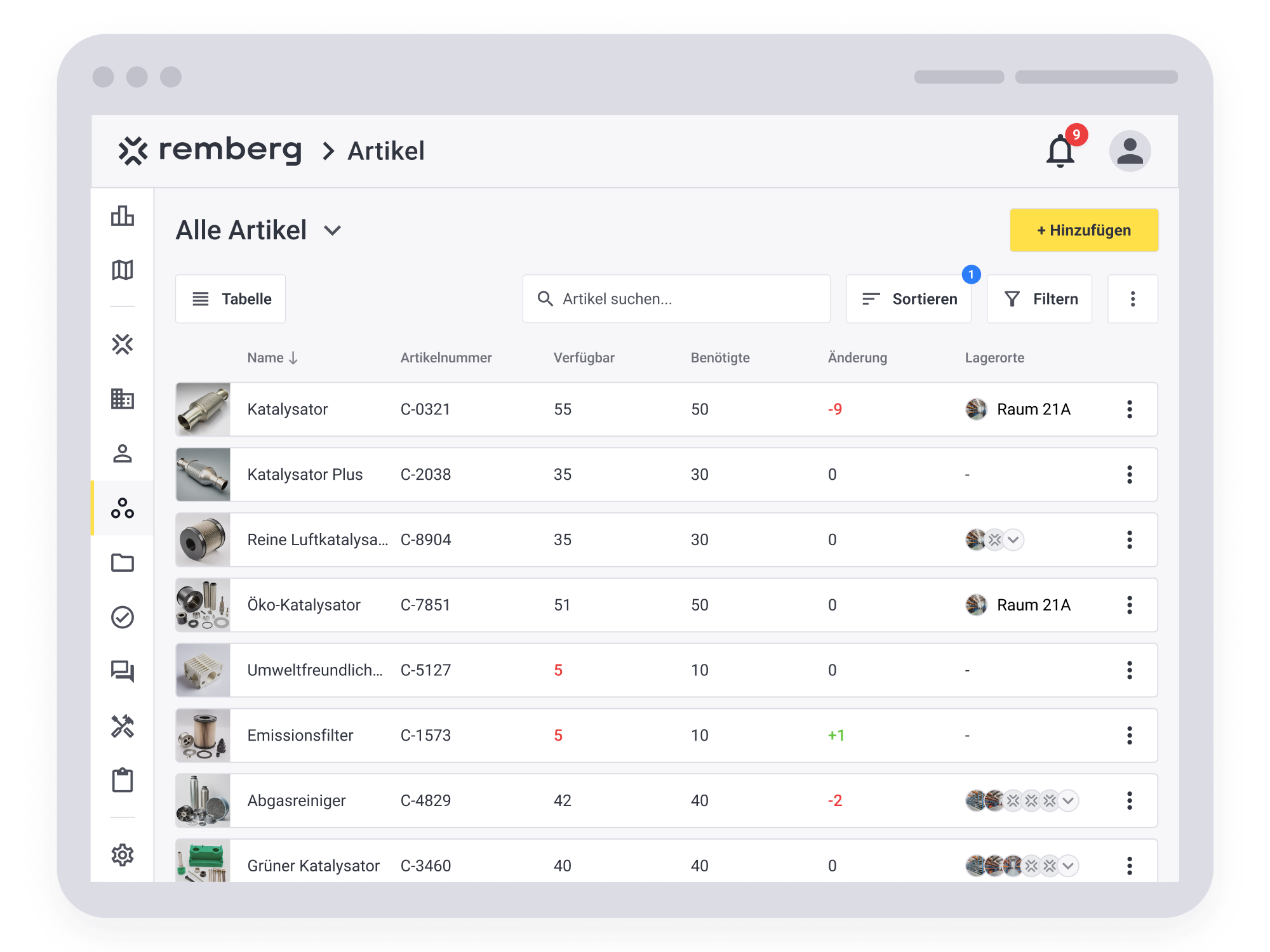1270x952 pixels.
Task: Open row menu for Umweltfreundlich item
Action: coord(1130,670)
